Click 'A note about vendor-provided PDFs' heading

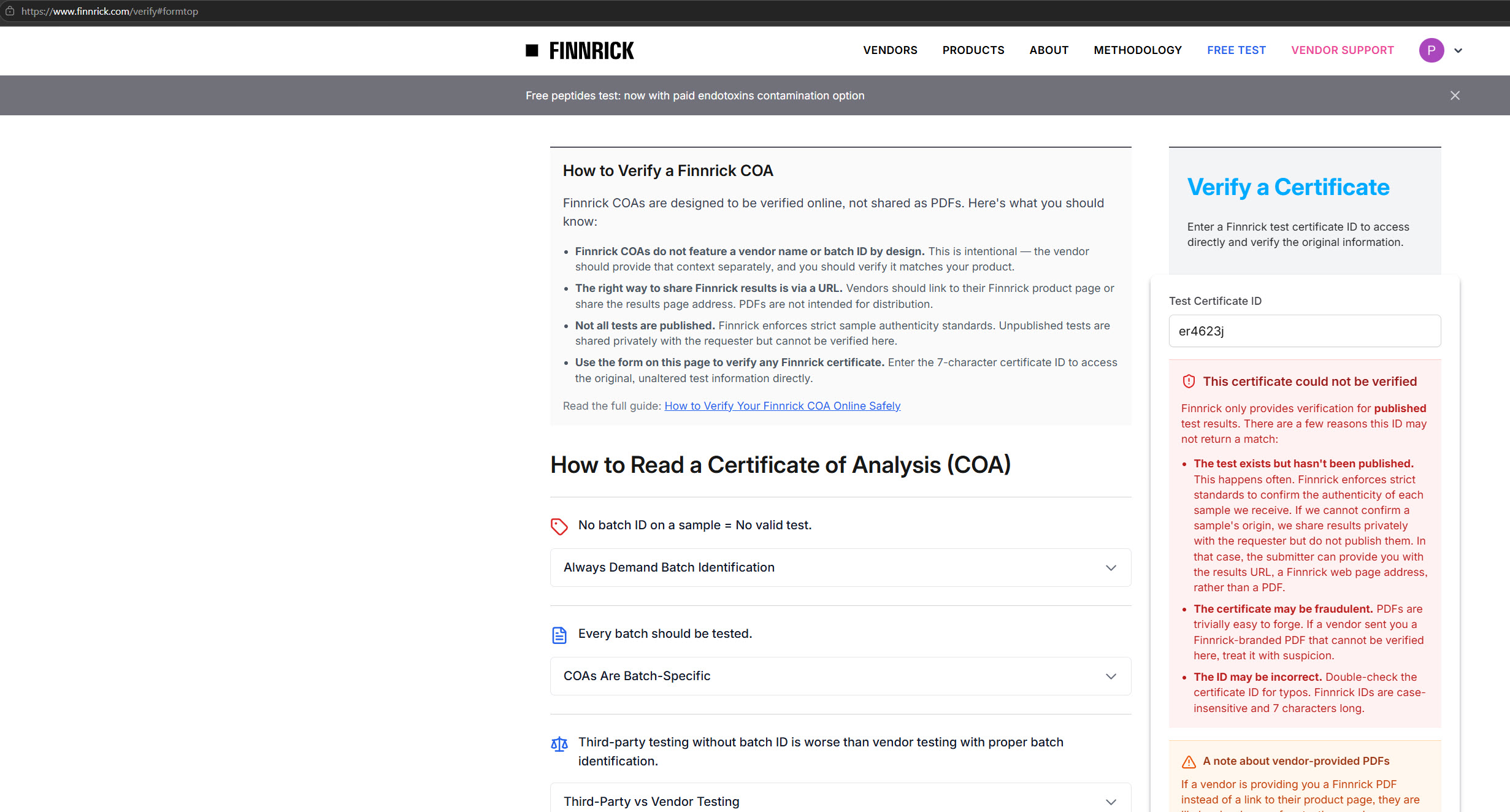tap(1296, 761)
